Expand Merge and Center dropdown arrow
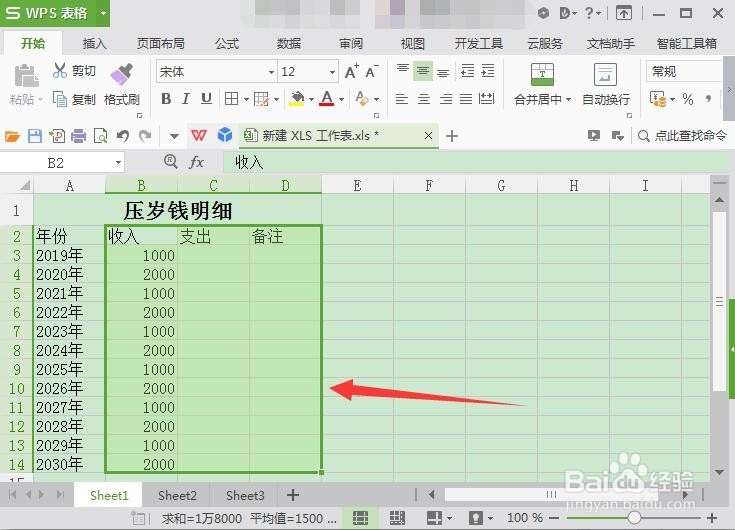The height and width of the screenshot is (530, 735). tap(568, 99)
